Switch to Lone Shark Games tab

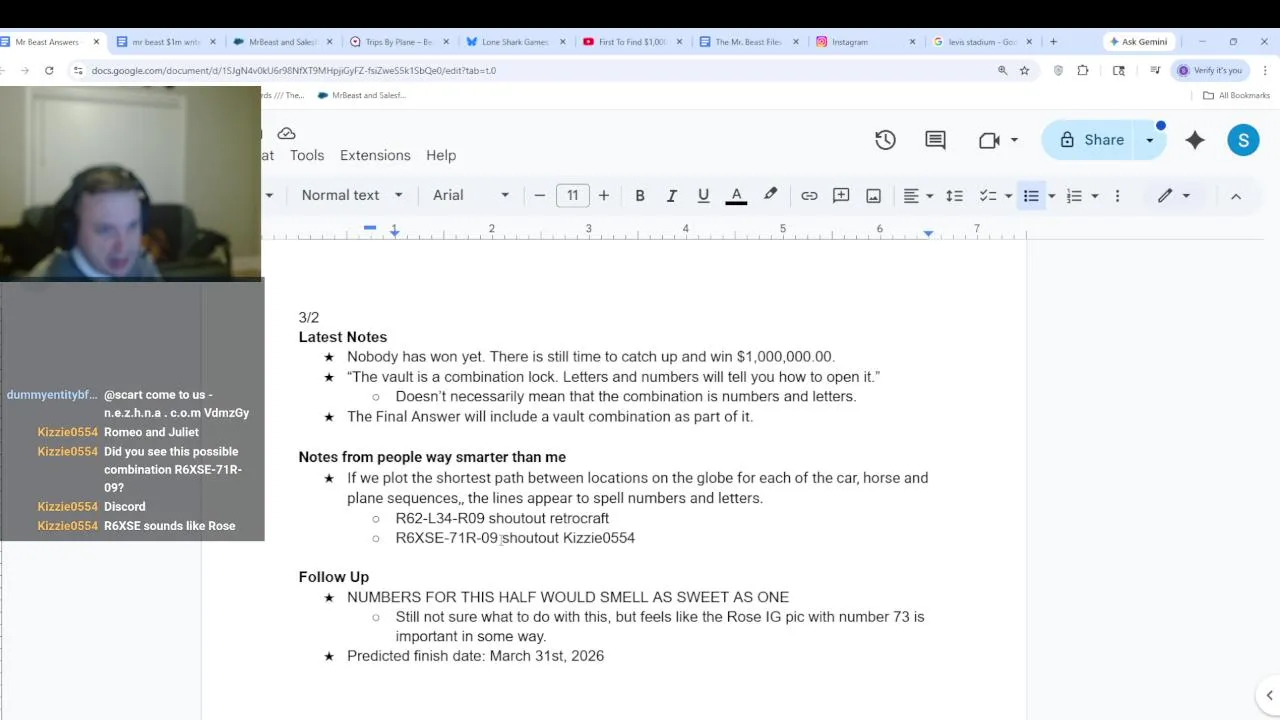(x=516, y=42)
